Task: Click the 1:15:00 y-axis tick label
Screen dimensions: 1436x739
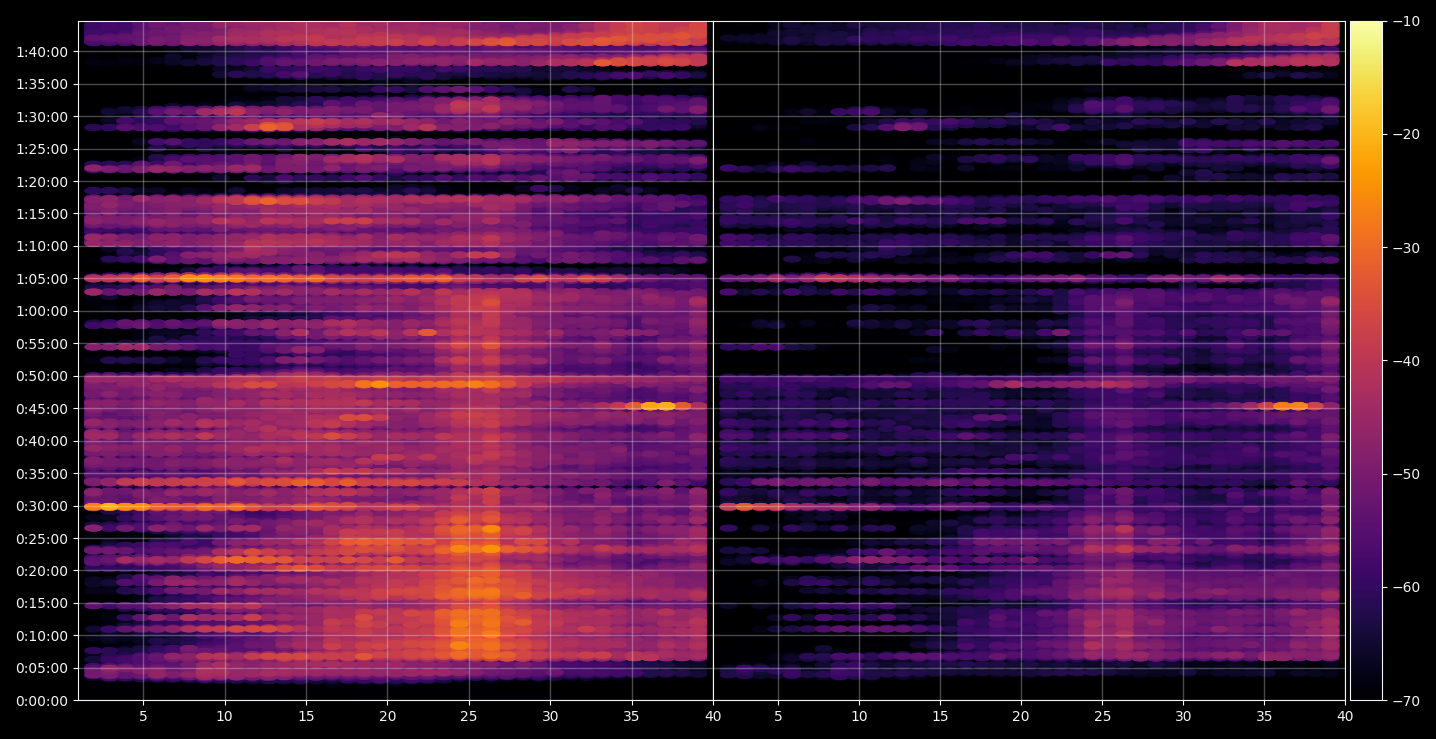Action: [x=42, y=214]
